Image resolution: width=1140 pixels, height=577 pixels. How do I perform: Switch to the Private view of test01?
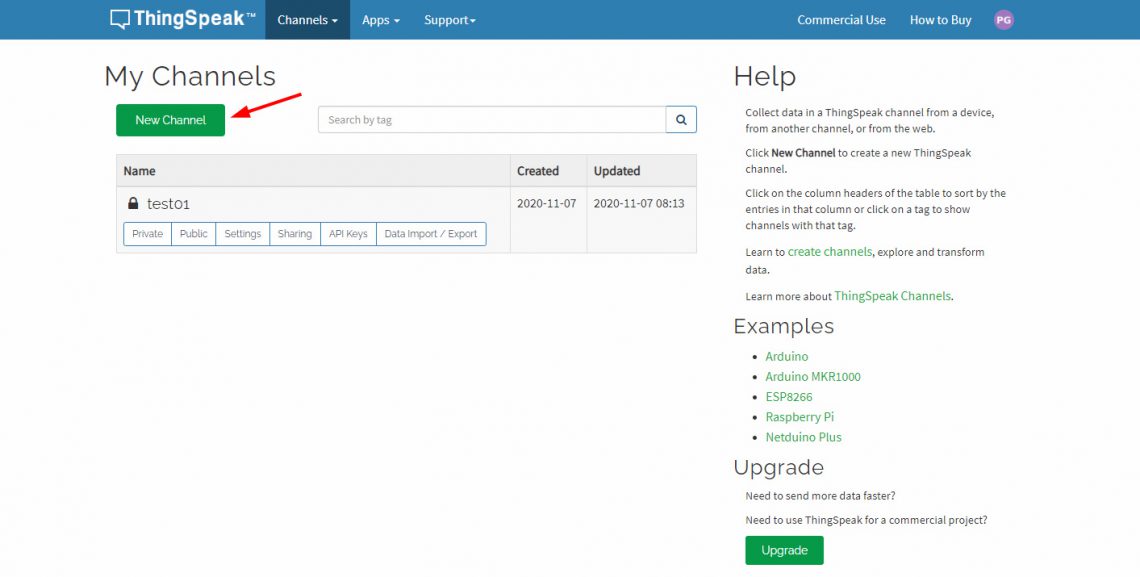pos(147,234)
